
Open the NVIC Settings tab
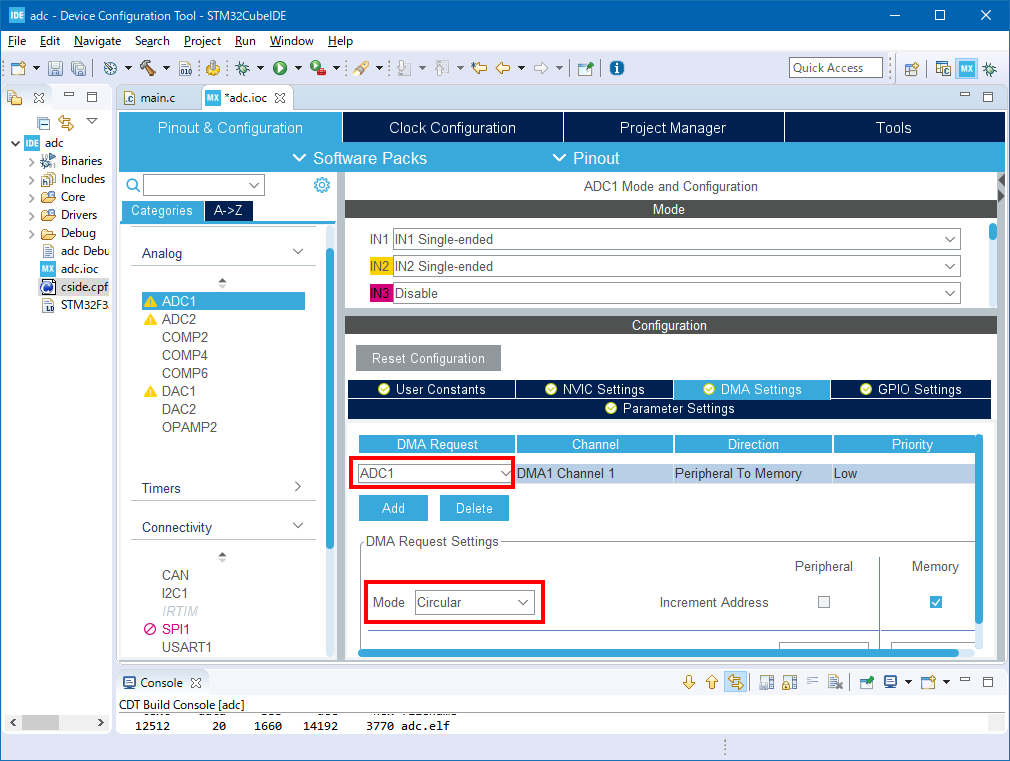pos(594,389)
